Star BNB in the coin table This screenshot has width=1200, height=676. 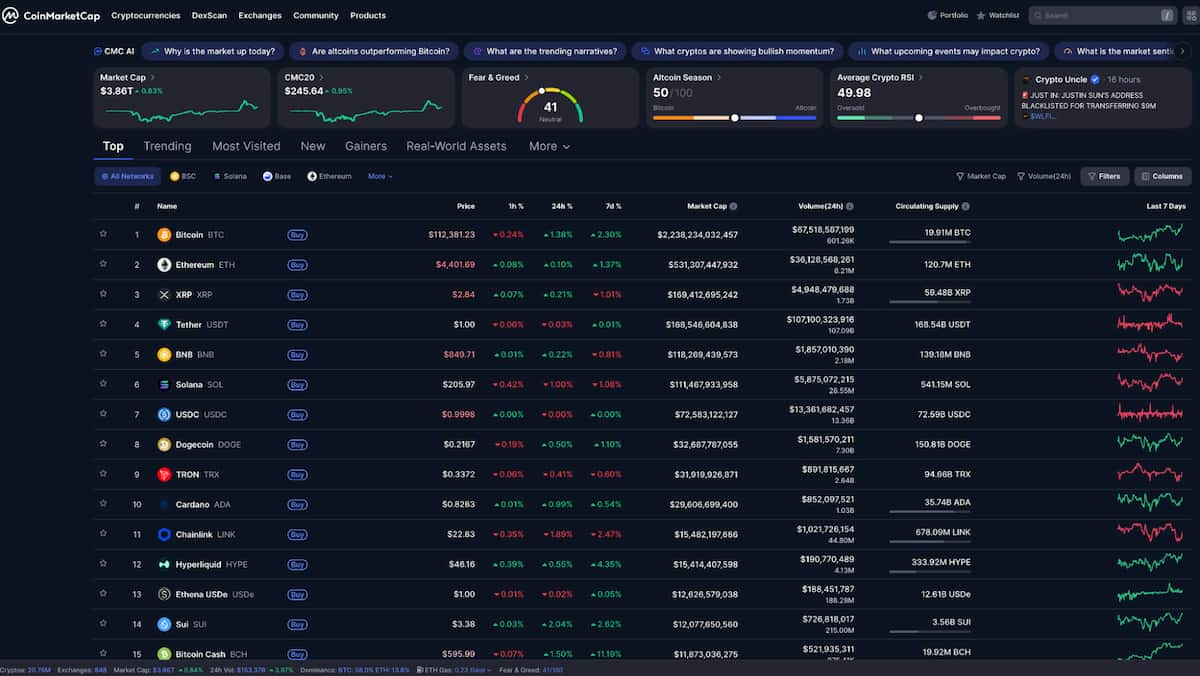click(103, 354)
